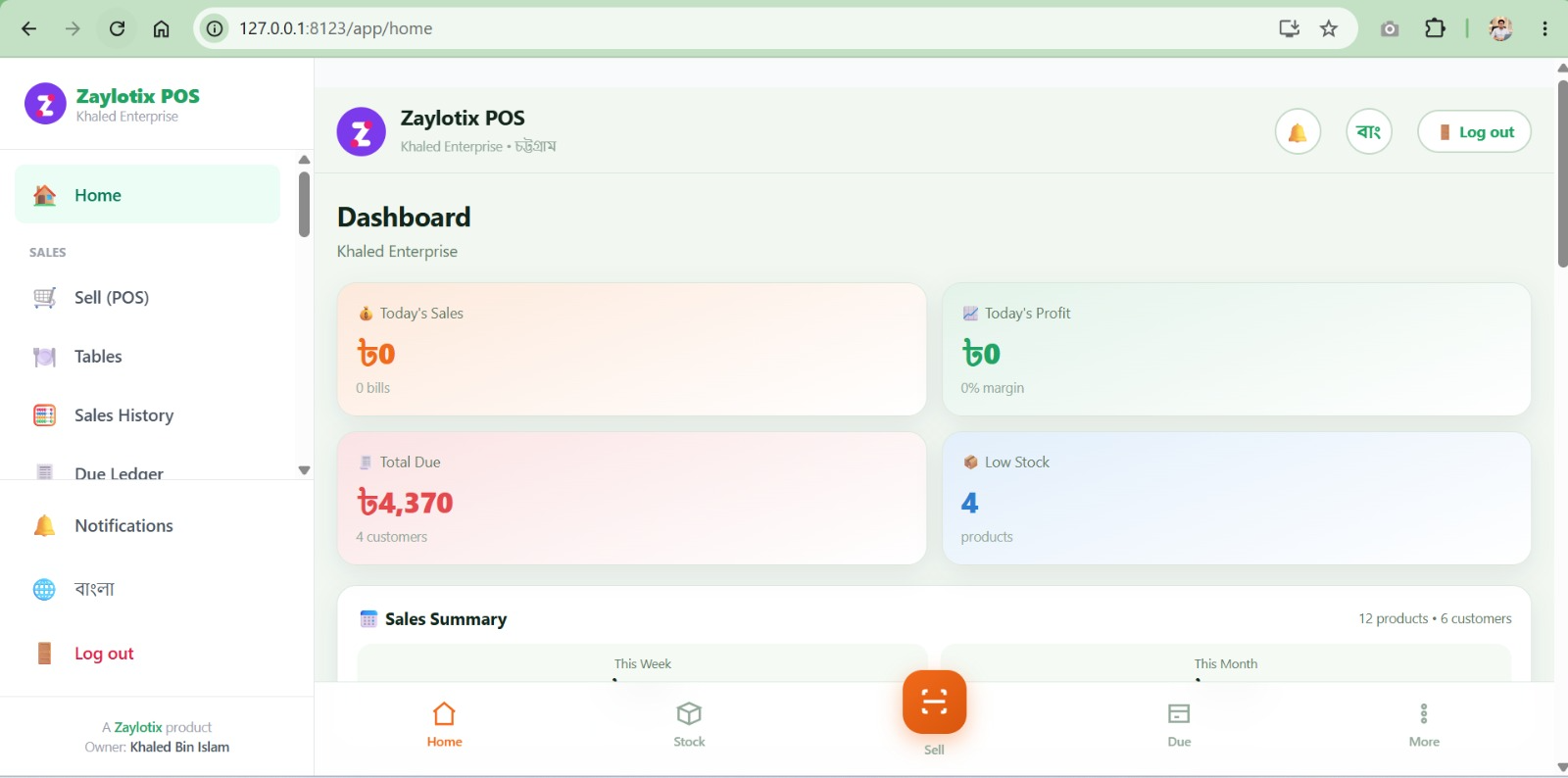
Task: Open the Total Due card
Action: (x=631, y=499)
